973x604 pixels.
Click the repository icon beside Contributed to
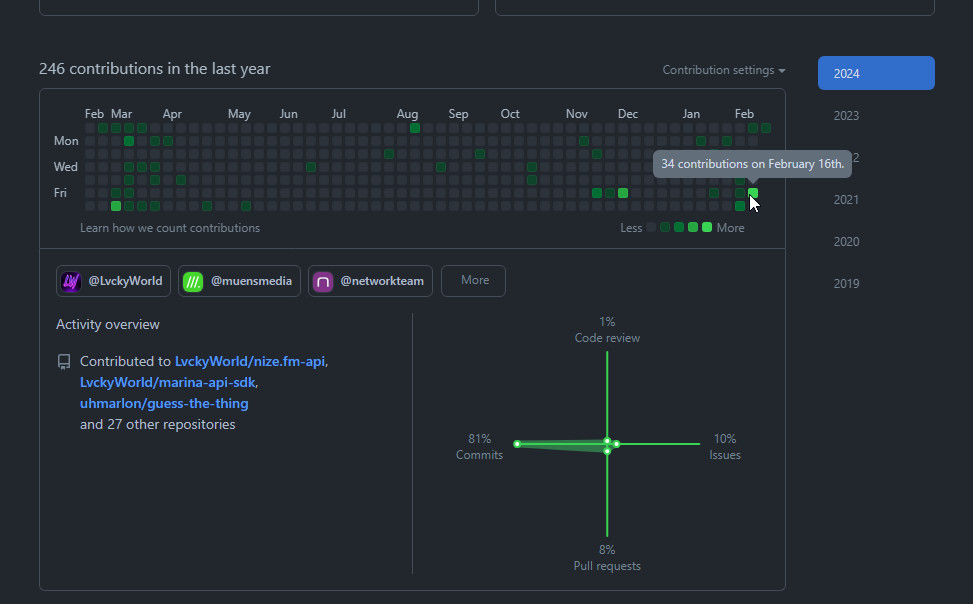pyautogui.click(x=64, y=362)
